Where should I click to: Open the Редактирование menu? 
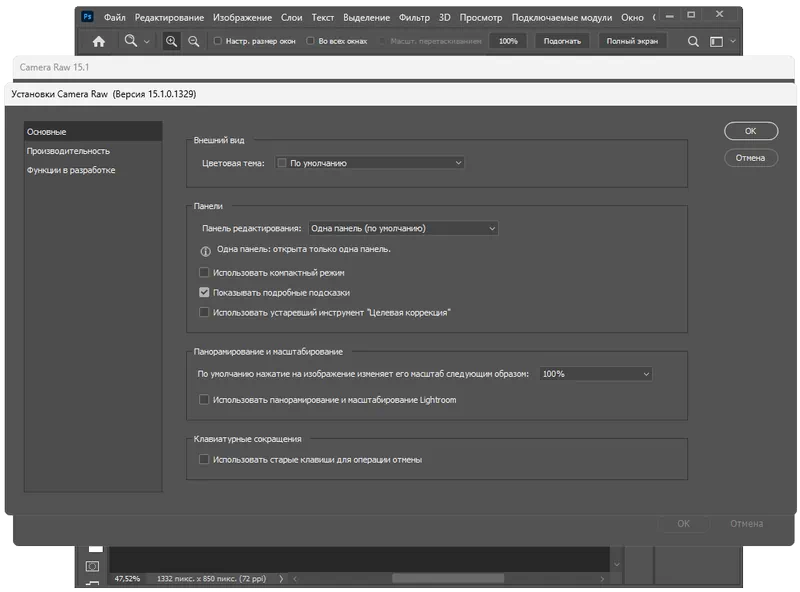(x=169, y=17)
